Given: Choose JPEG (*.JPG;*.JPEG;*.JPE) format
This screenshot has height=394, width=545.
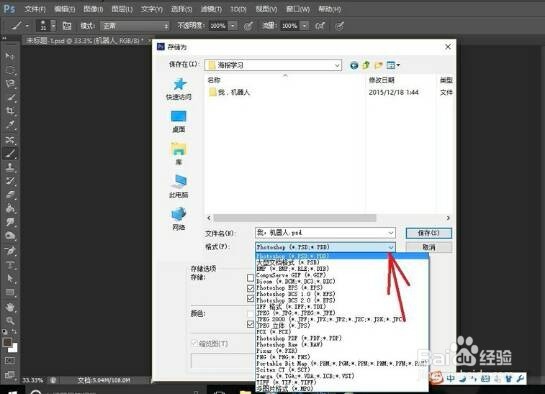Looking at the screenshot, I should (342, 313).
